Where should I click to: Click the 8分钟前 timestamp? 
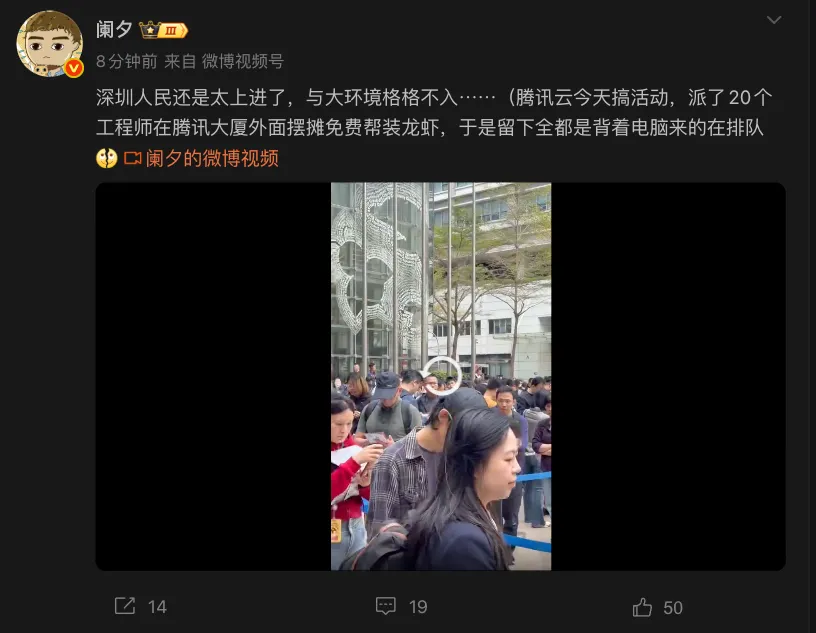click(x=126, y=61)
